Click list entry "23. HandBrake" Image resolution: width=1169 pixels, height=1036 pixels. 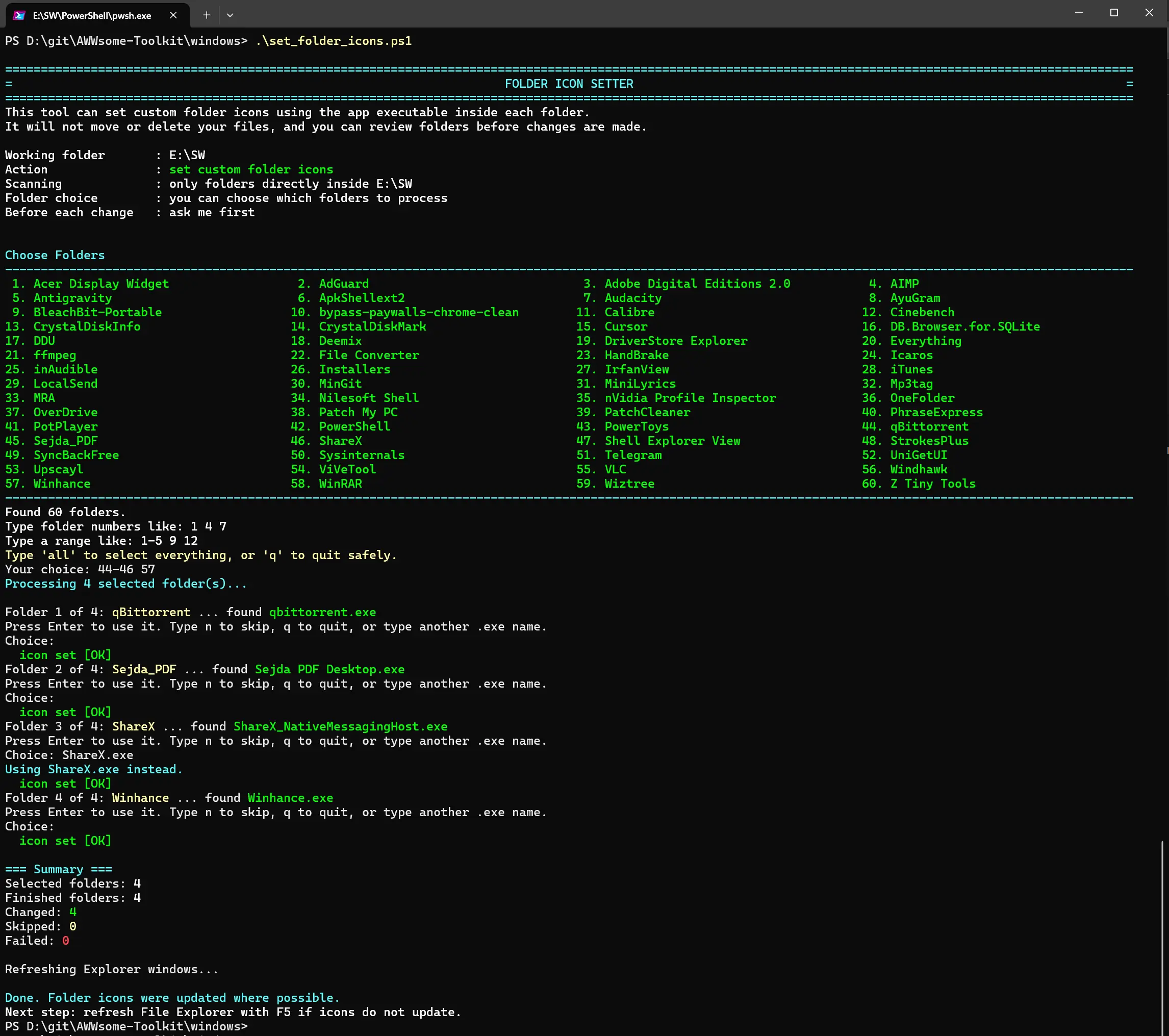tap(622, 355)
